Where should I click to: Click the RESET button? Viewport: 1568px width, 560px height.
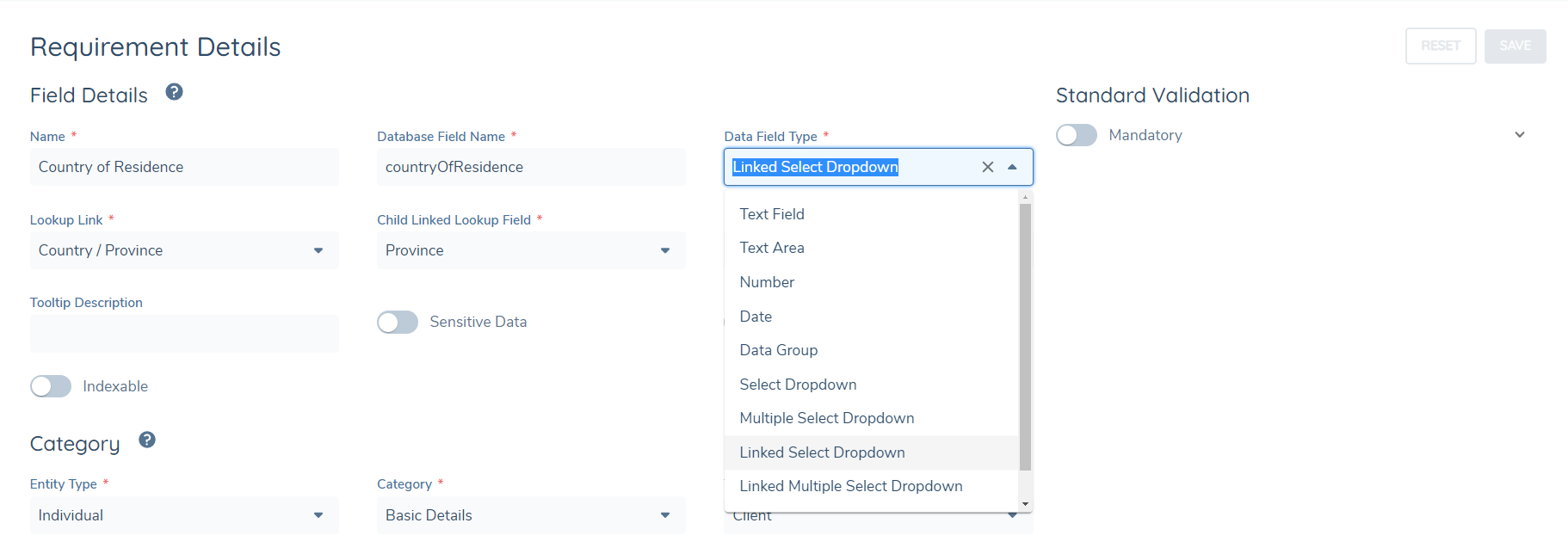1440,46
